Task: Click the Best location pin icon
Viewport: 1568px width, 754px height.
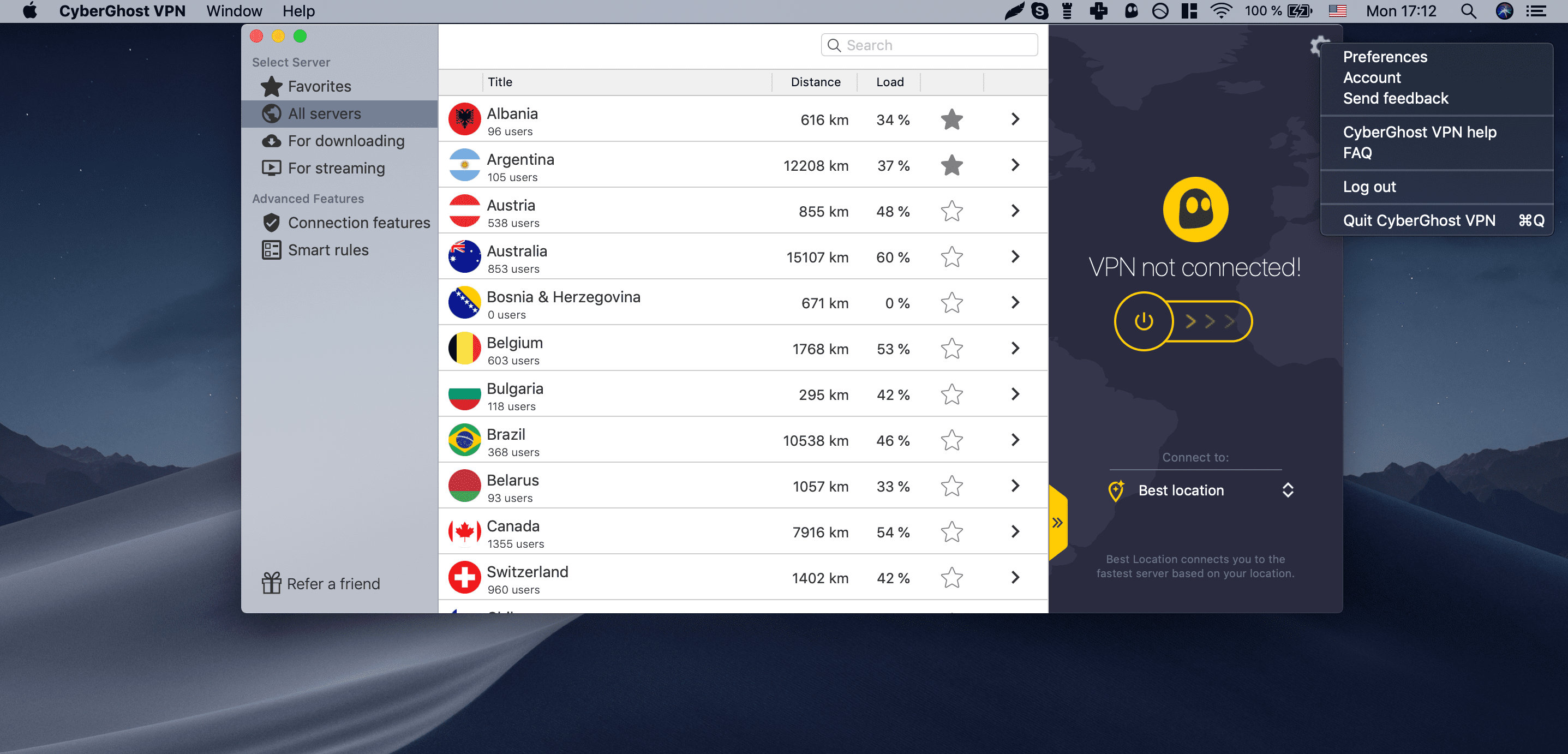Action: click(x=1116, y=490)
